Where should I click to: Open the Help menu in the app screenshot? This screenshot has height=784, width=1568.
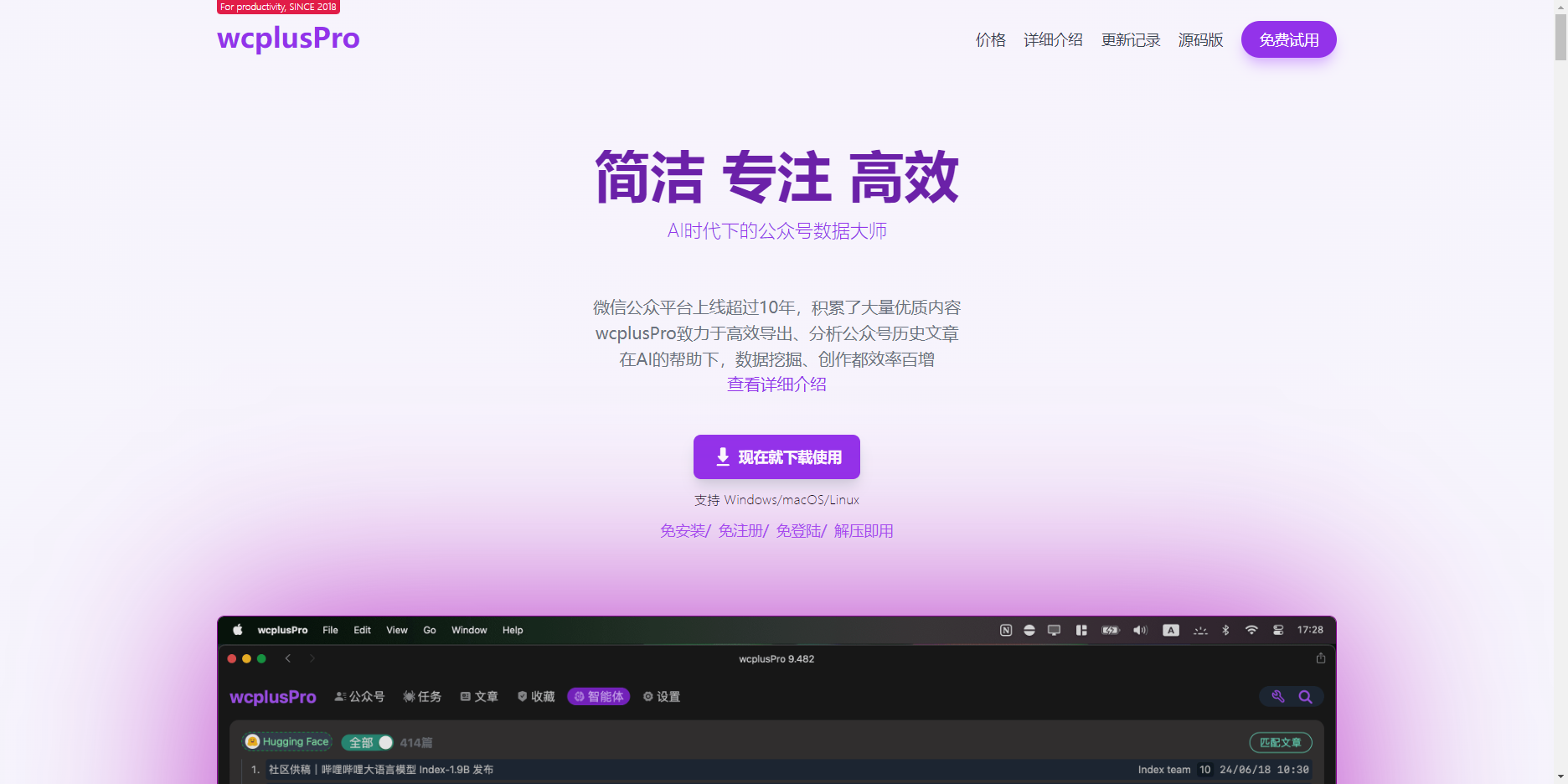[x=513, y=630]
